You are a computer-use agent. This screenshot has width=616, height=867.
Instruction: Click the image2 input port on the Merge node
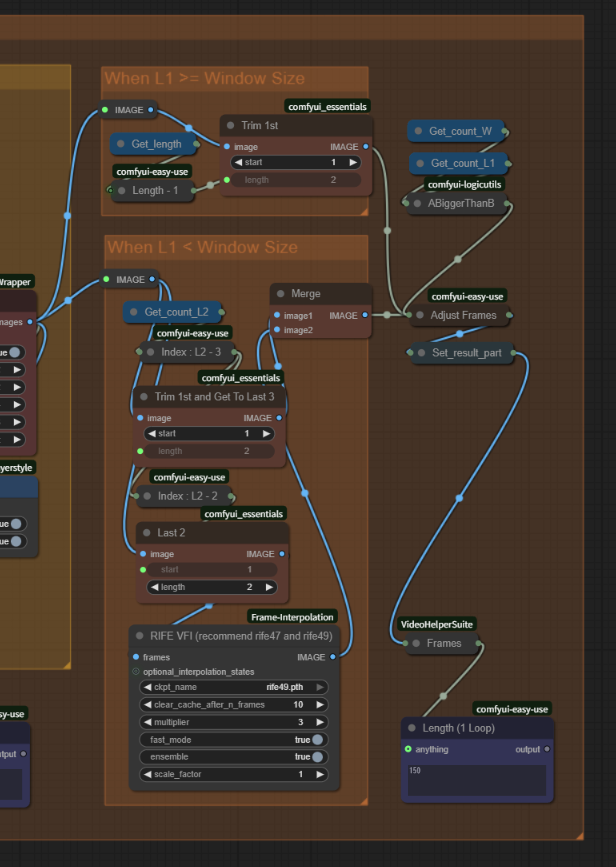click(x=276, y=330)
